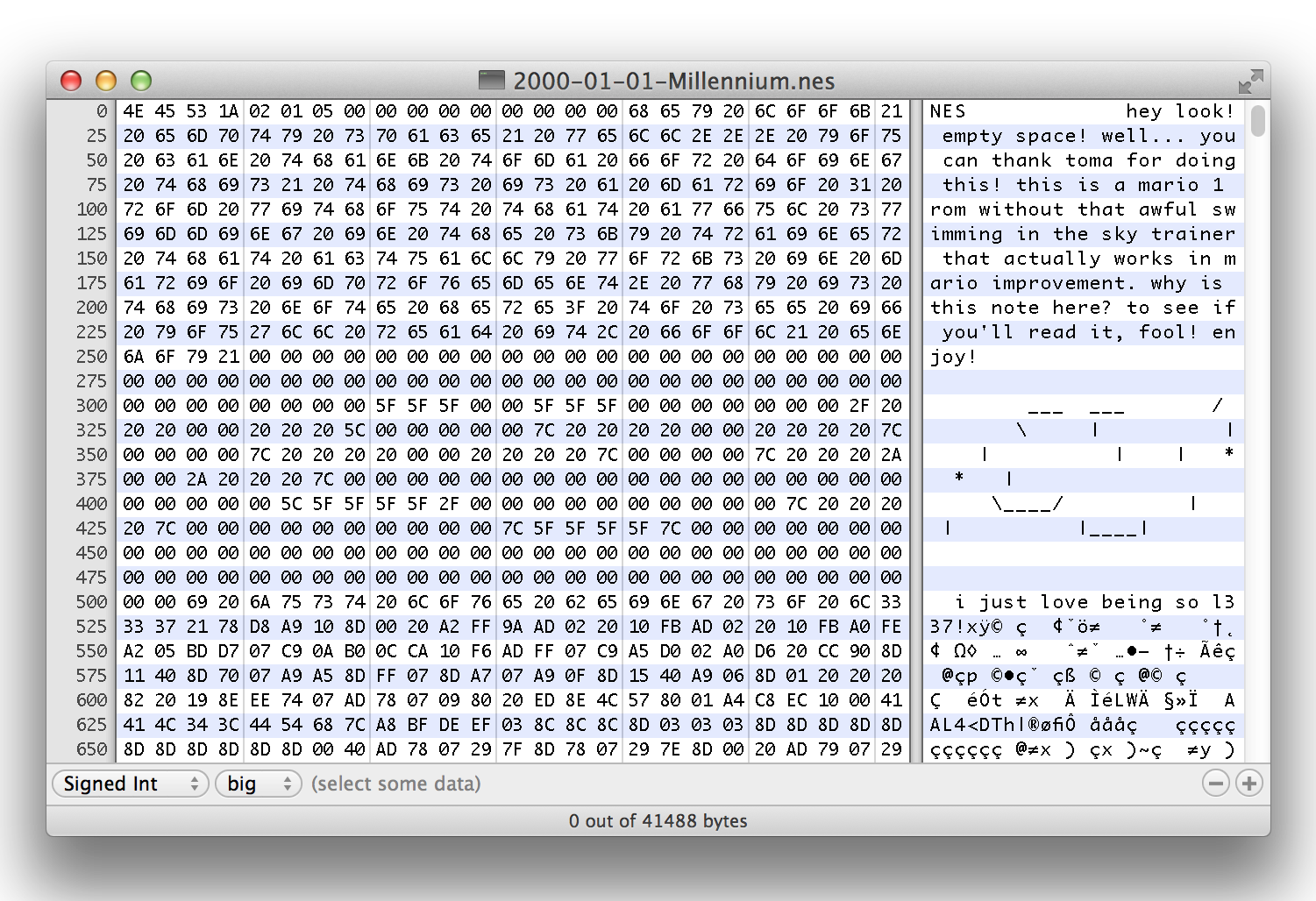This screenshot has height=901, width=1316.
Task: Open the Signed Int type dropdown
Action: (131, 784)
